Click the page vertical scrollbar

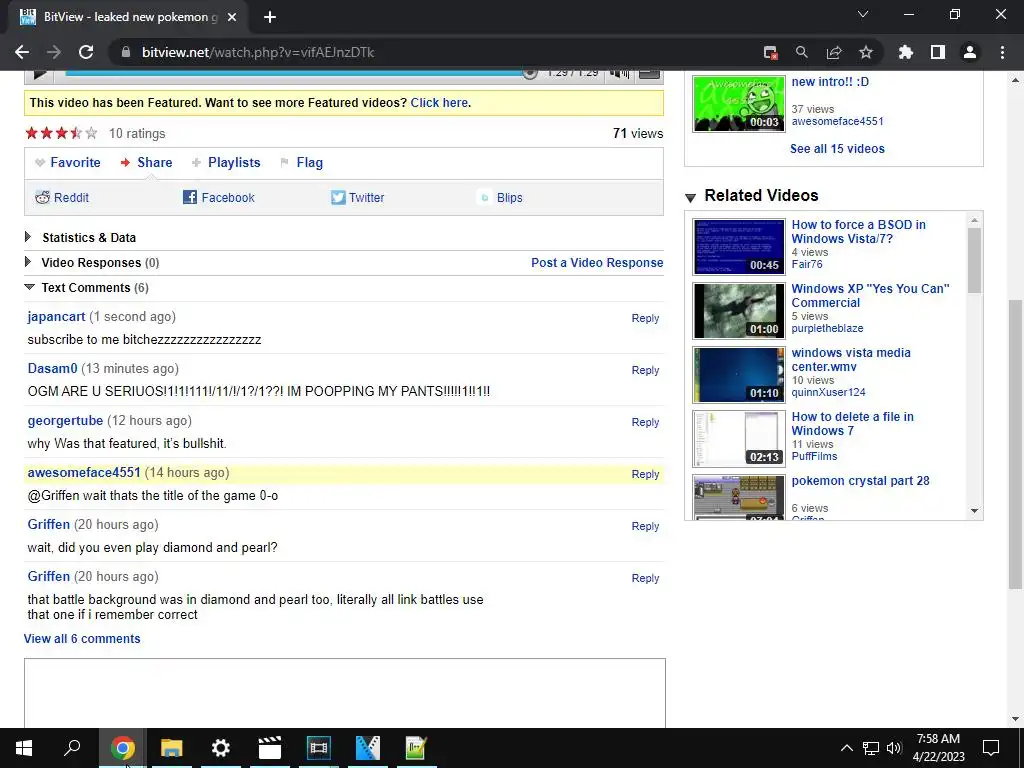pyautogui.click(x=1015, y=444)
